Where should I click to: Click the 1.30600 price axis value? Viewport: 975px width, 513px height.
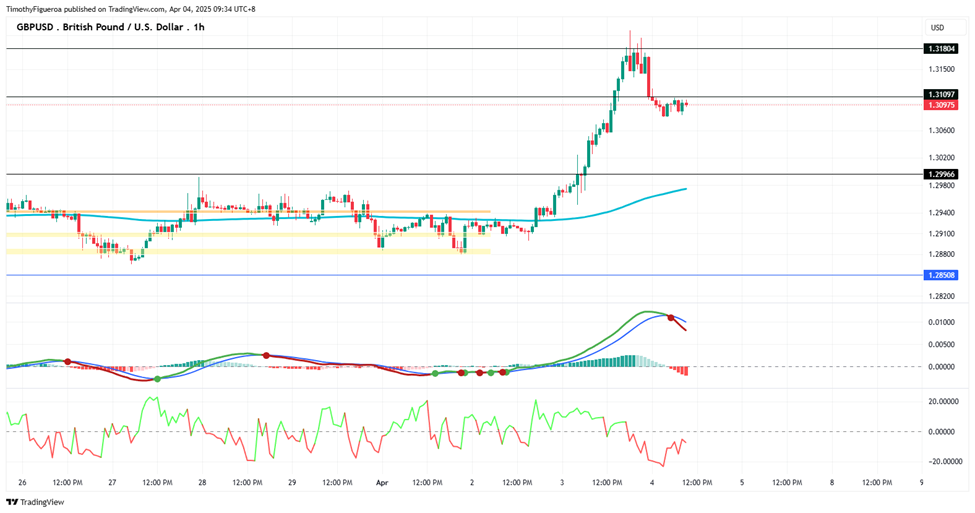coord(941,131)
